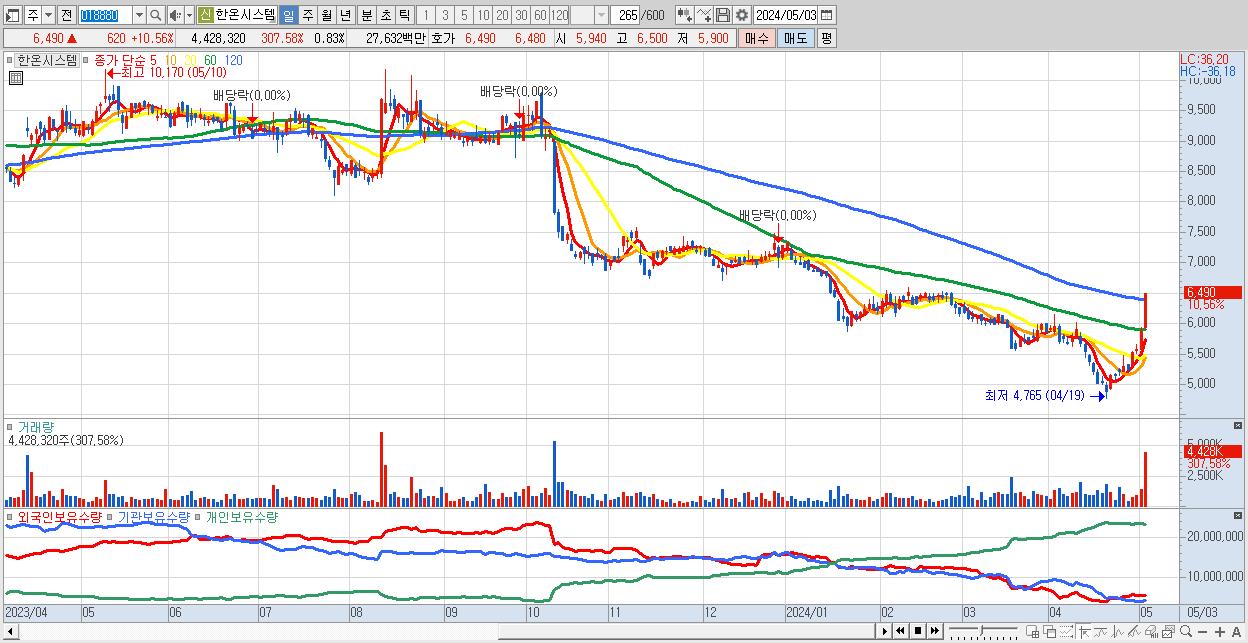Expand the dropdown next to the speaker
This screenshot has width=1248, height=643.
point(188,15)
